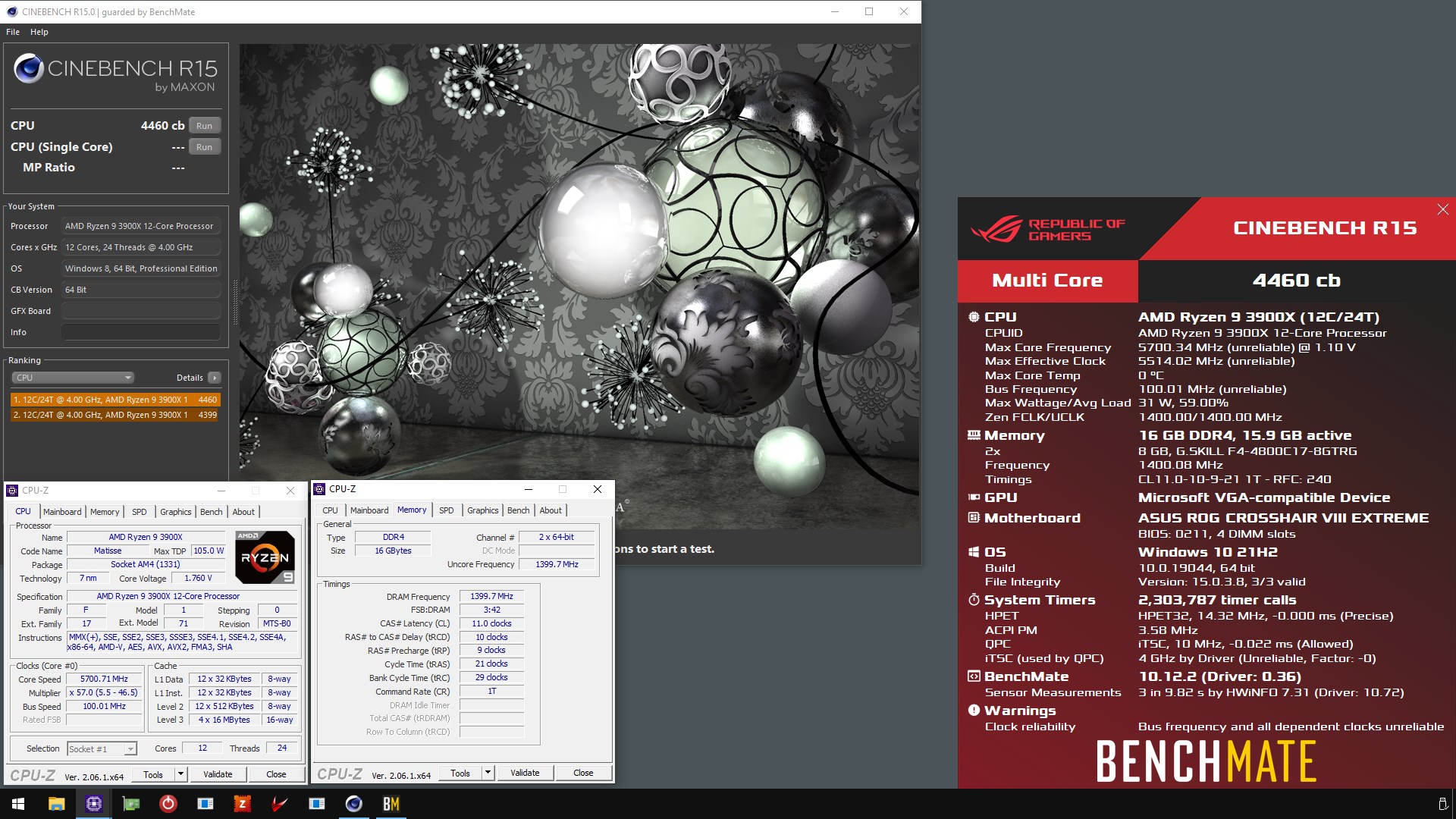The image size is (1456, 819).
Task: Click the ROG Republic of Gamers logo
Action: click(1048, 229)
